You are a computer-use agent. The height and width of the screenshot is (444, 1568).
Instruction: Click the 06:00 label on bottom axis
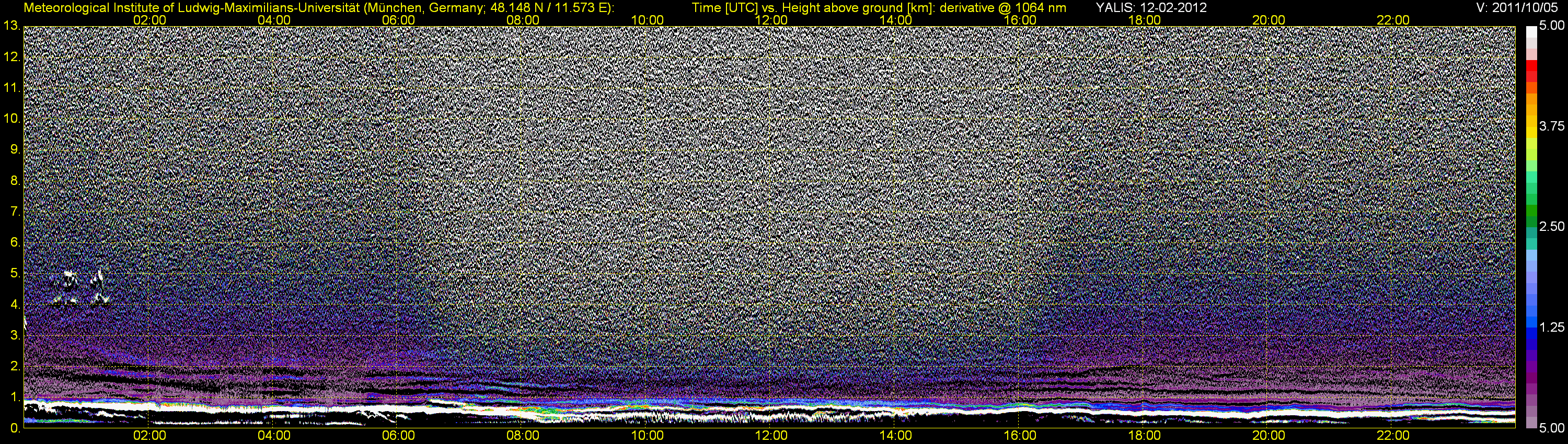click(398, 436)
